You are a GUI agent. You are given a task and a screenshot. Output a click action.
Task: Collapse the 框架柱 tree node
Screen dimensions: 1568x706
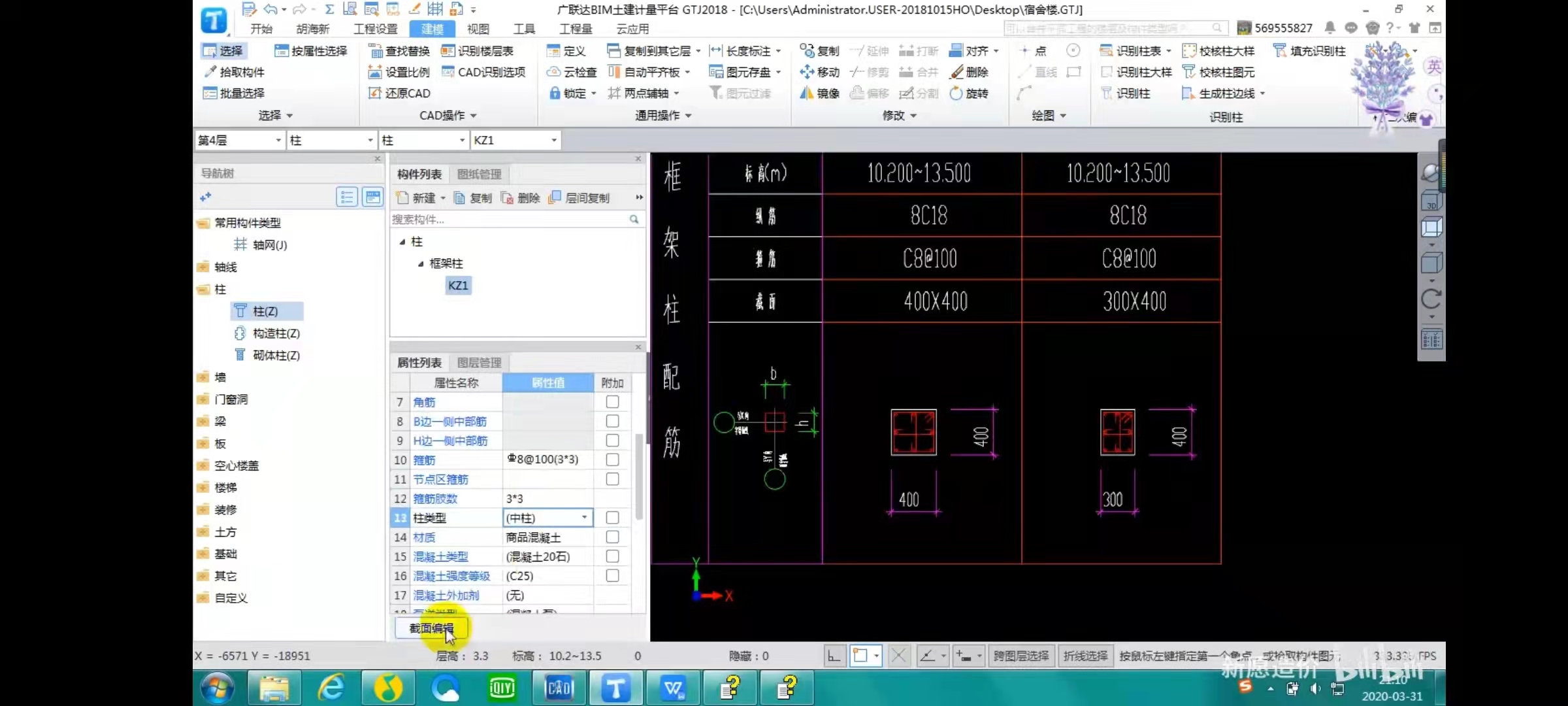[421, 263]
